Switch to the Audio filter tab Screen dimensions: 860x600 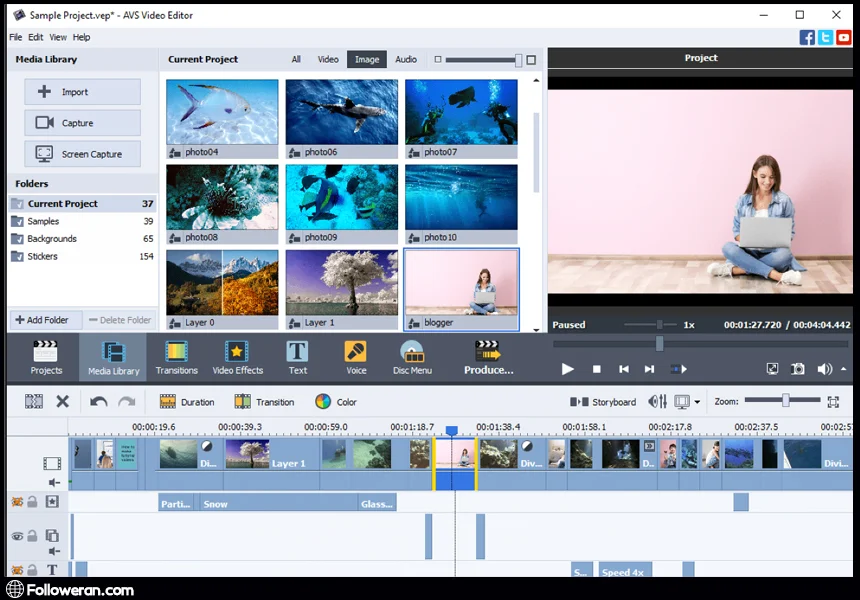(x=405, y=60)
